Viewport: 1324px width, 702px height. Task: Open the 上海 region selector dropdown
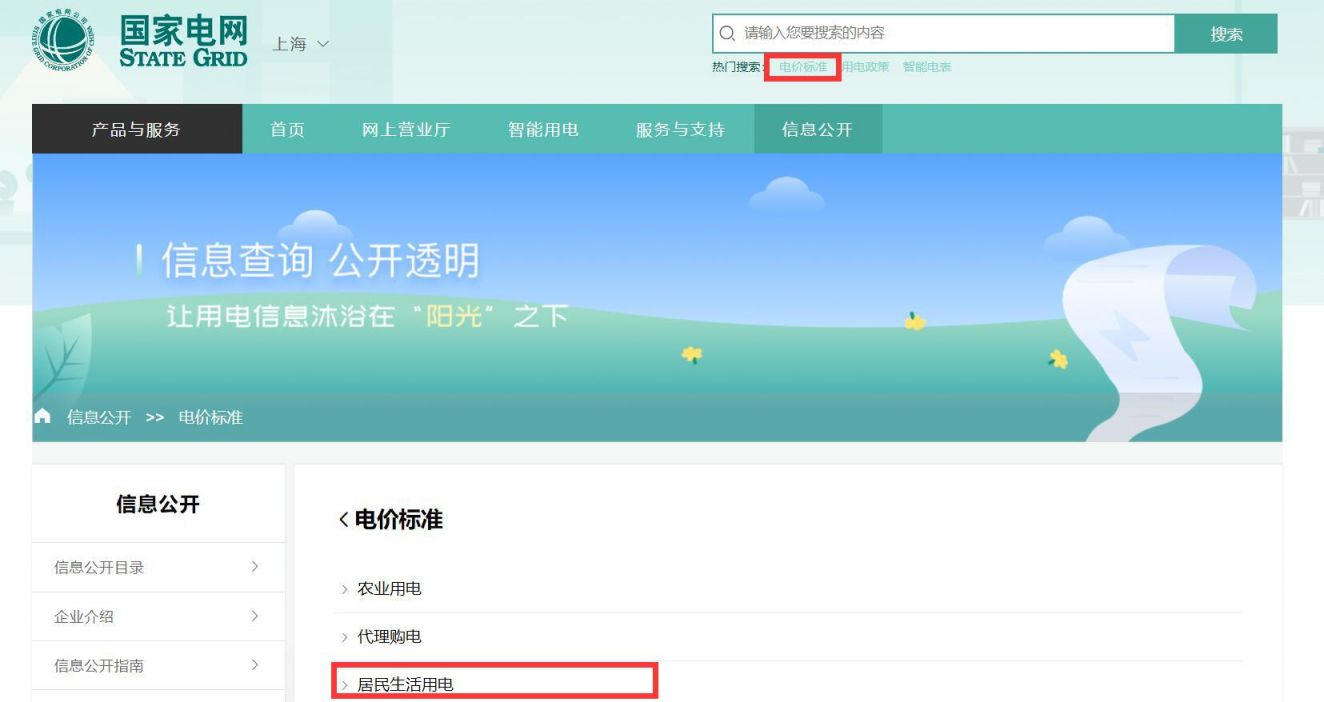point(299,44)
